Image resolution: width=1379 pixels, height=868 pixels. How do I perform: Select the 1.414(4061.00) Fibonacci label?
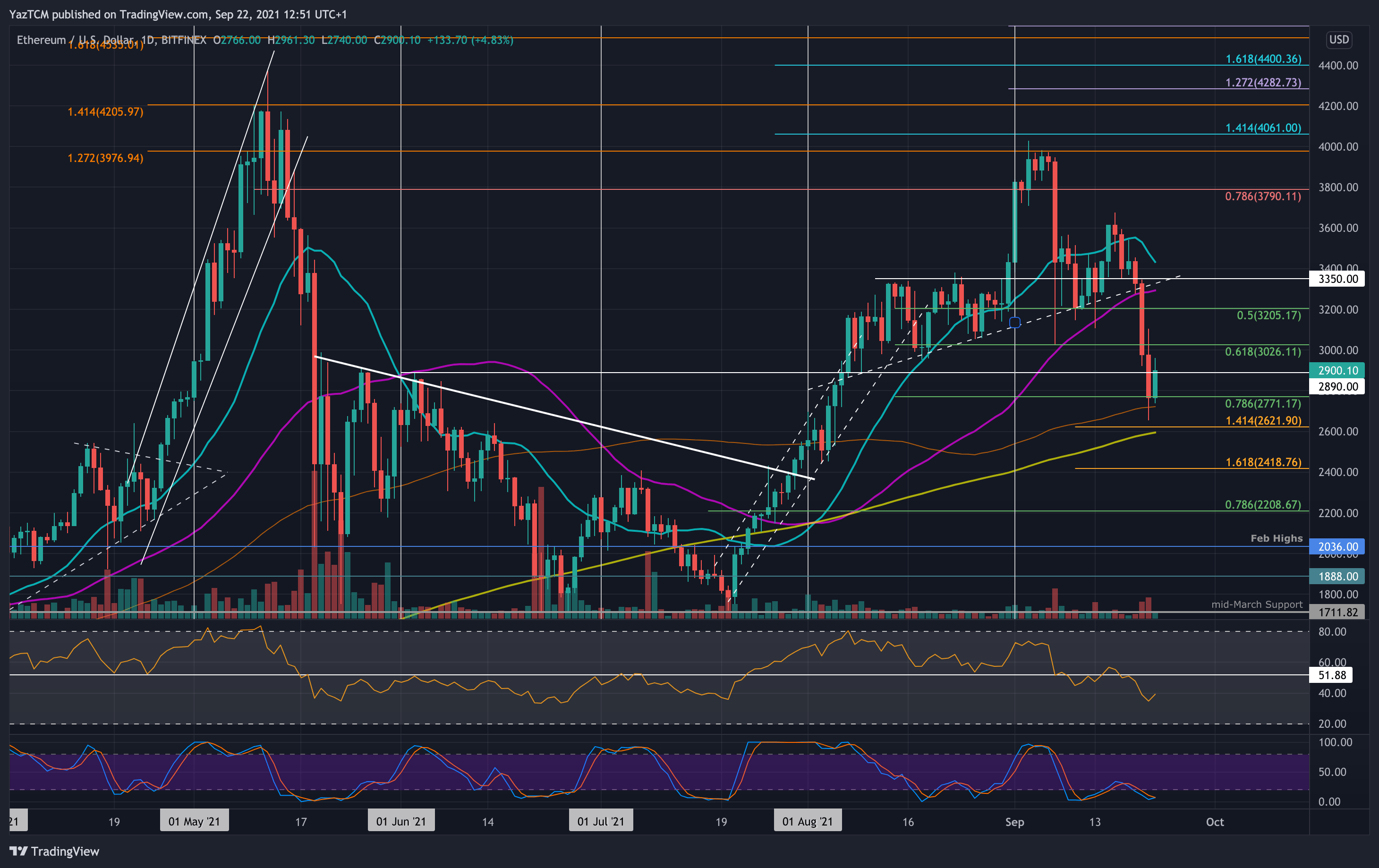[1263, 128]
